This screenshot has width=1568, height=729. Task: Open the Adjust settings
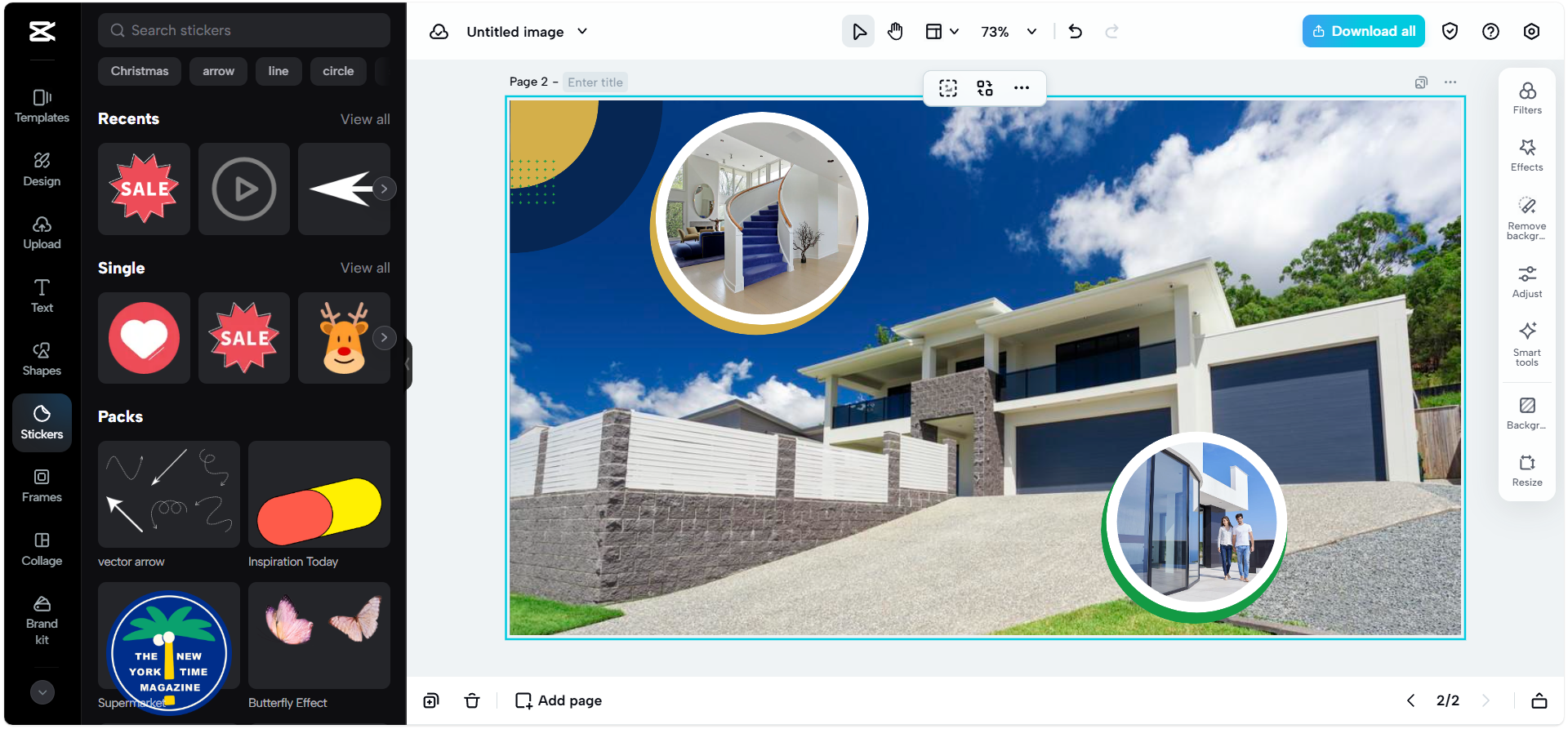(1526, 281)
